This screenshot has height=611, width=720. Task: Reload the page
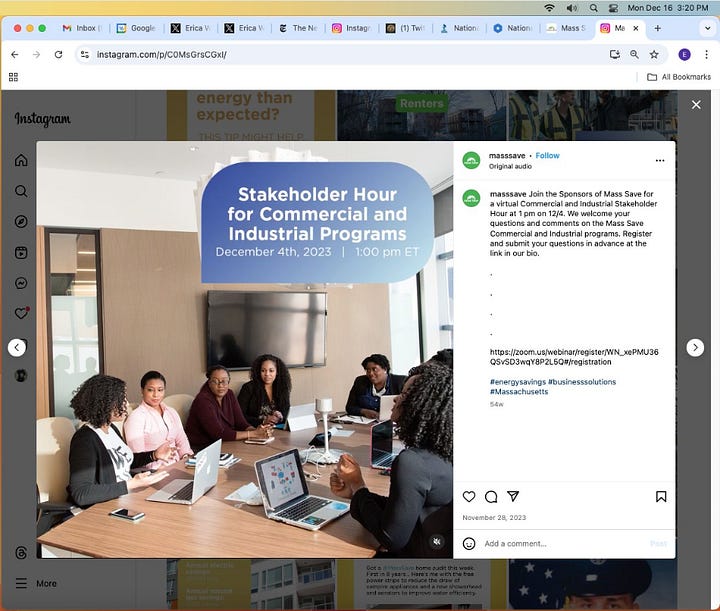[58, 55]
